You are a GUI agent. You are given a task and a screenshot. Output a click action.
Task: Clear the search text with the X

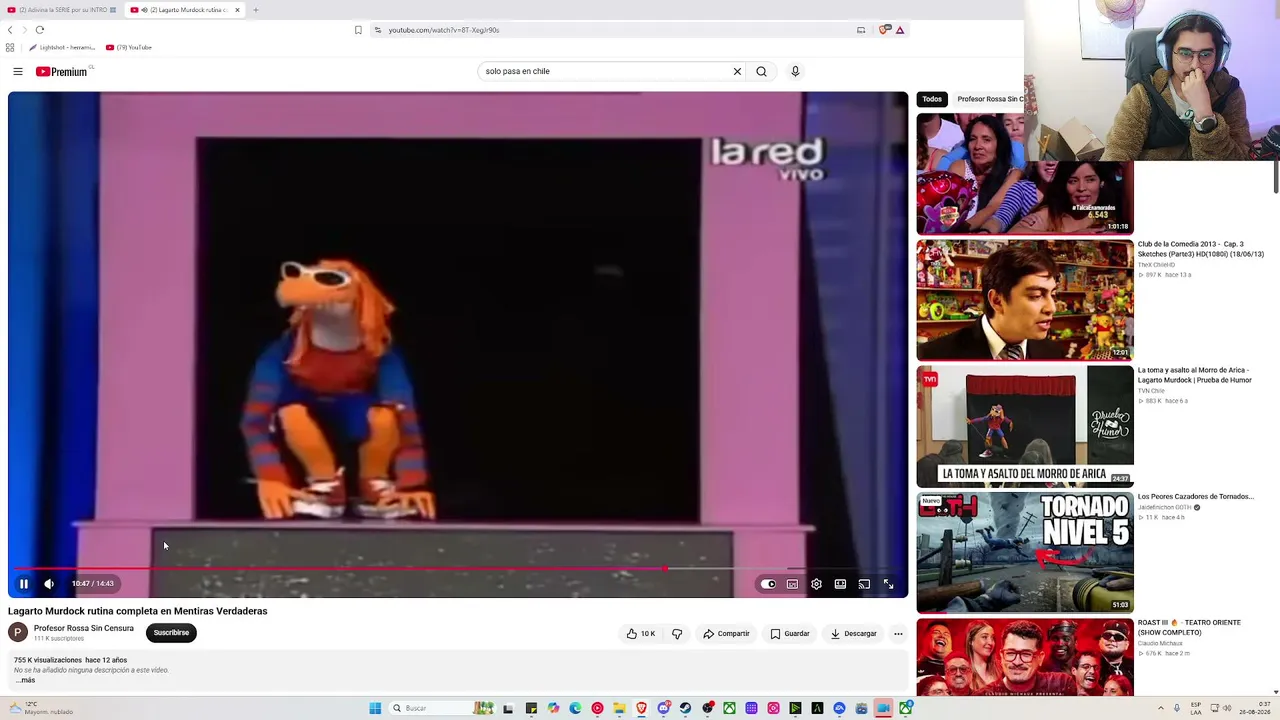(737, 71)
